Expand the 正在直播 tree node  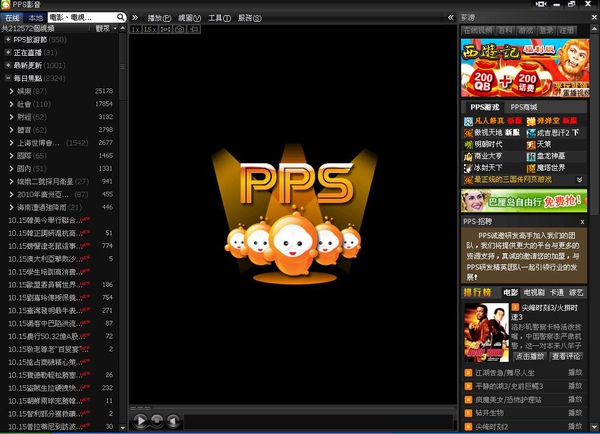tap(8, 52)
